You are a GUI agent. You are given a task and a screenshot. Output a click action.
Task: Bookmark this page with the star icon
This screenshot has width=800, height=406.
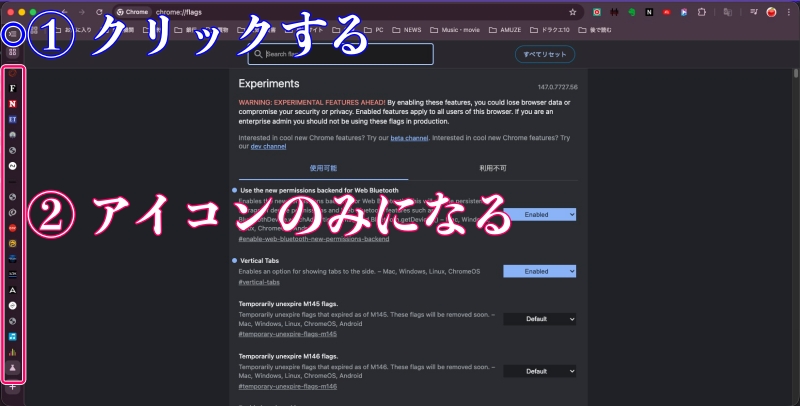(x=572, y=12)
